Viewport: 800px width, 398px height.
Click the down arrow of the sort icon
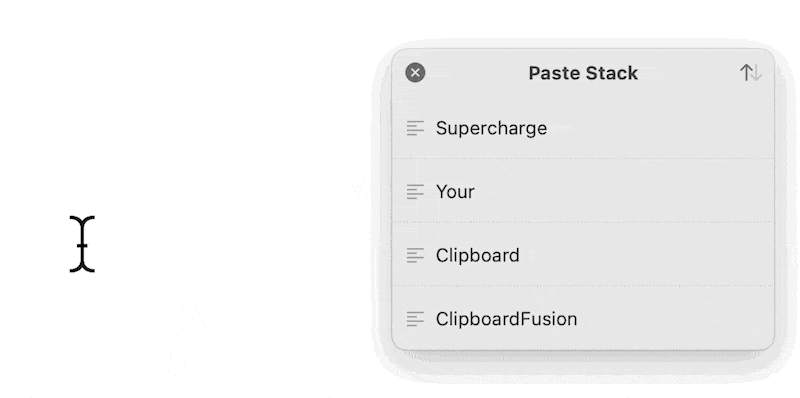point(757,73)
